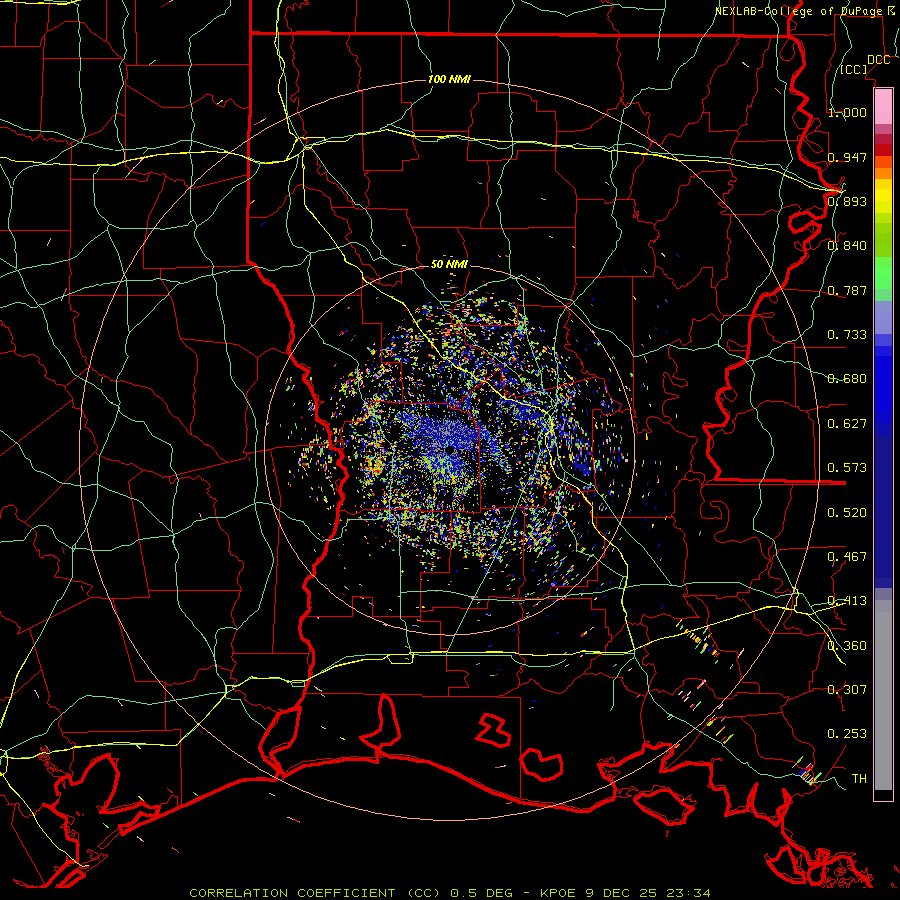Click the 1.000 value on the color scale
Screen dimensions: 900x900
coord(847,112)
